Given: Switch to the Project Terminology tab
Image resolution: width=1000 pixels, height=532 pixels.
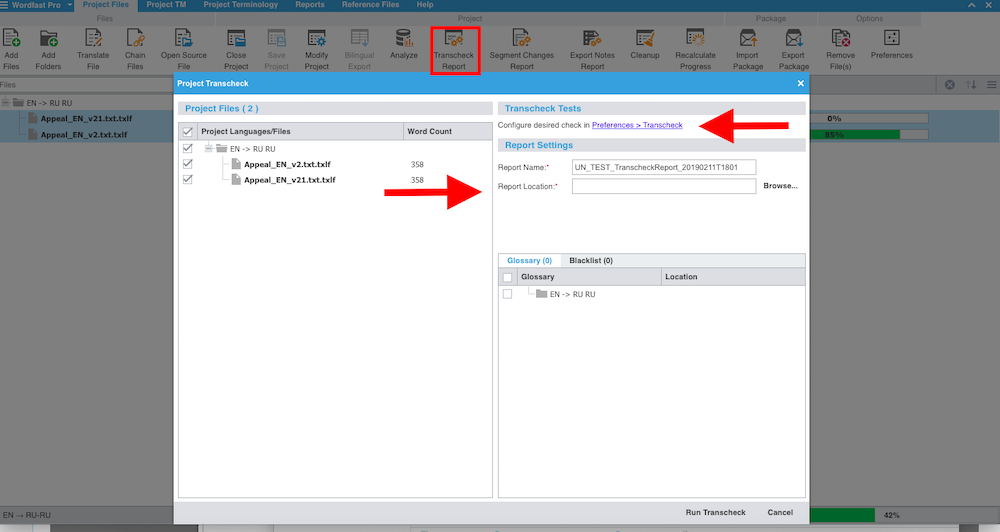Looking at the screenshot, I should [x=240, y=5].
